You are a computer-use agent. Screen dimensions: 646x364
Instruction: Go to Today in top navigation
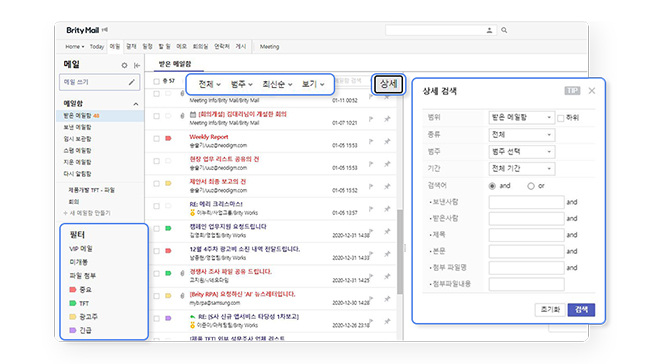point(97,47)
